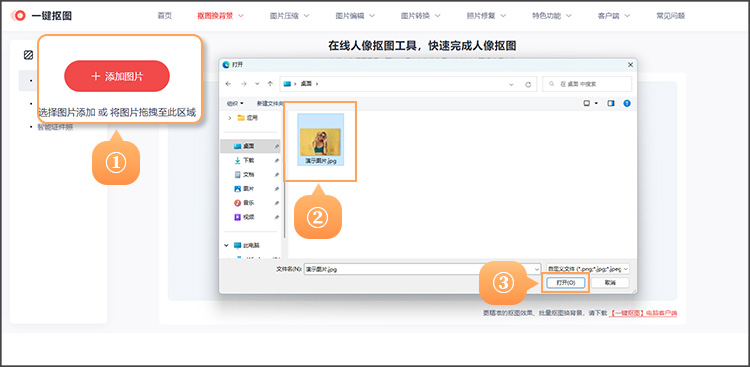The height and width of the screenshot is (367, 750).
Task: Open the 特色功能 menu
Action: pyautogui.click(x=552, y=16)
